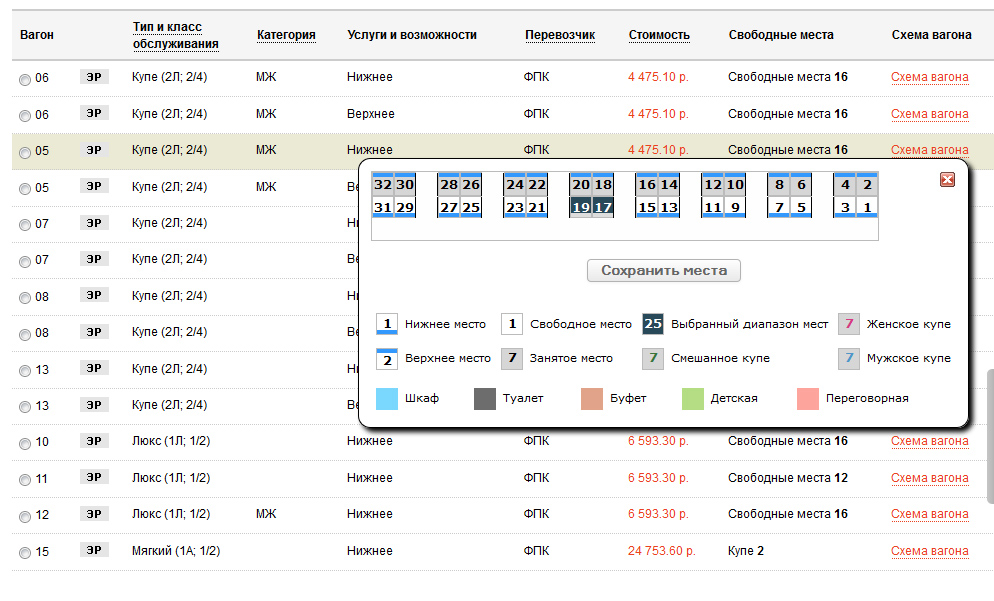The width and height of the screenshot is (994, 601).
Task: Click seat 9 in the wagon scheme
Action: coord(735,208)
